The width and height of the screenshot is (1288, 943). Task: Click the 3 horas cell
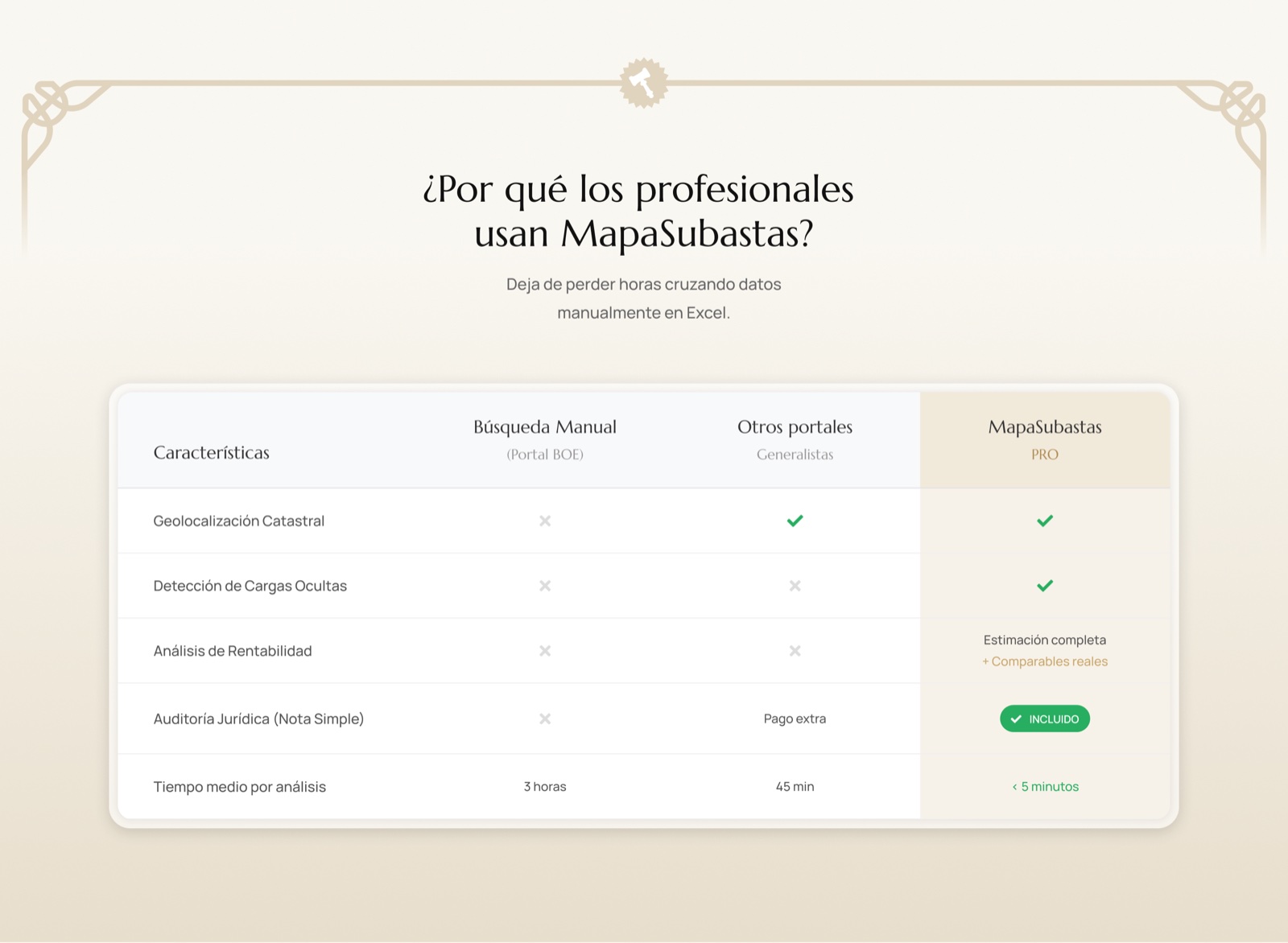coord(545,786)
